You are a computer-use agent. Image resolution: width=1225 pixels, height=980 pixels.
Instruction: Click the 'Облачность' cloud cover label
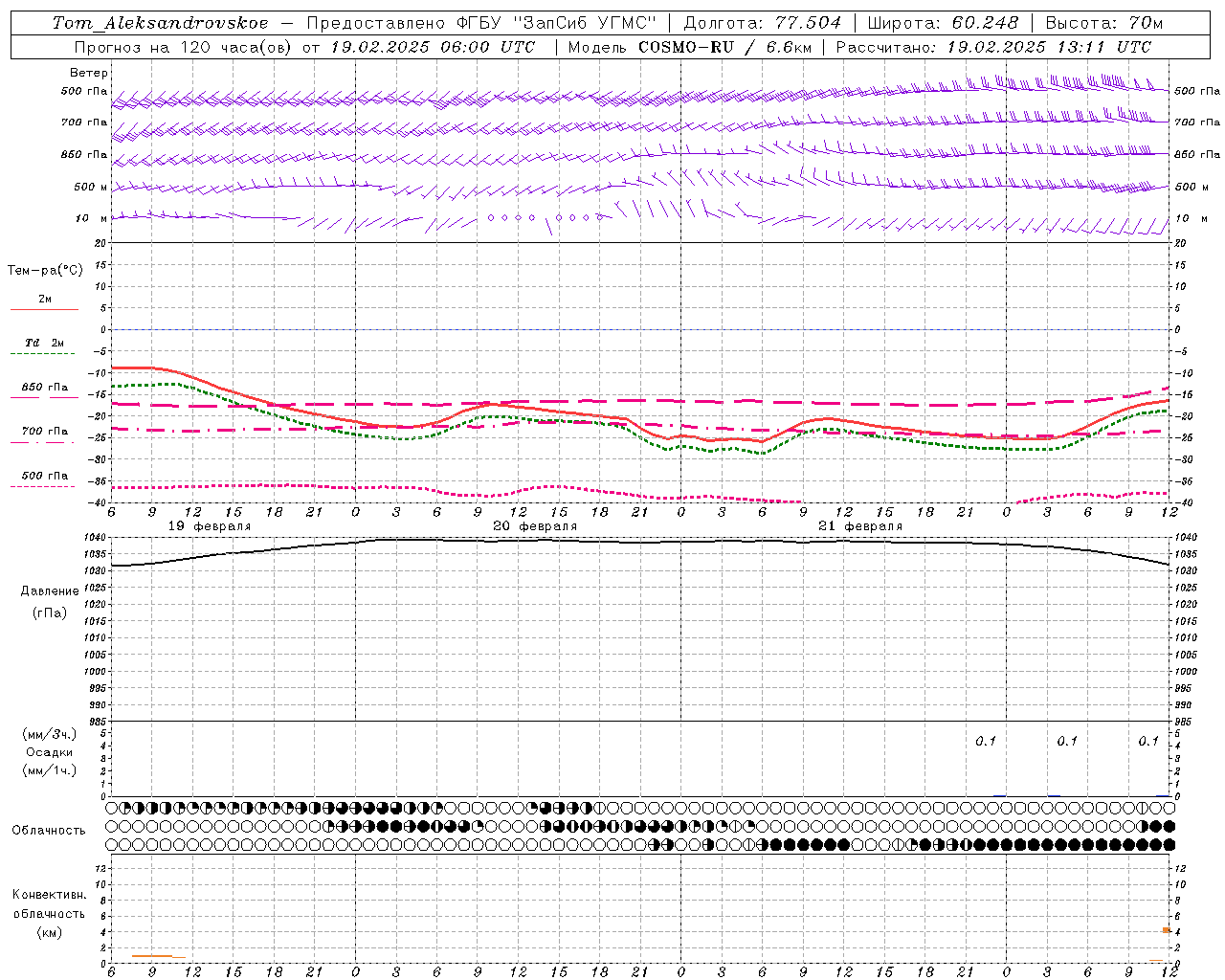click(x=49, y=831)
